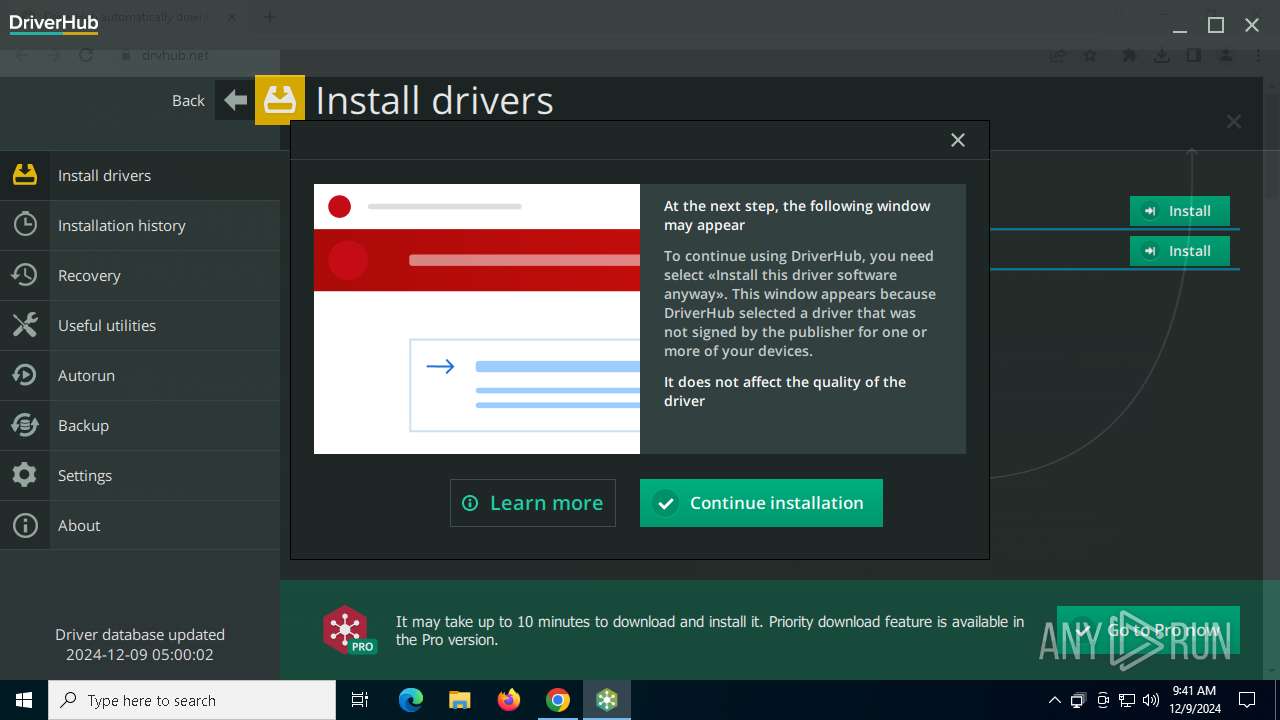Click the stacked monitors tray icon
Image resolution: width=1280 pixels, height=720 pixels.
point(1078,700)
